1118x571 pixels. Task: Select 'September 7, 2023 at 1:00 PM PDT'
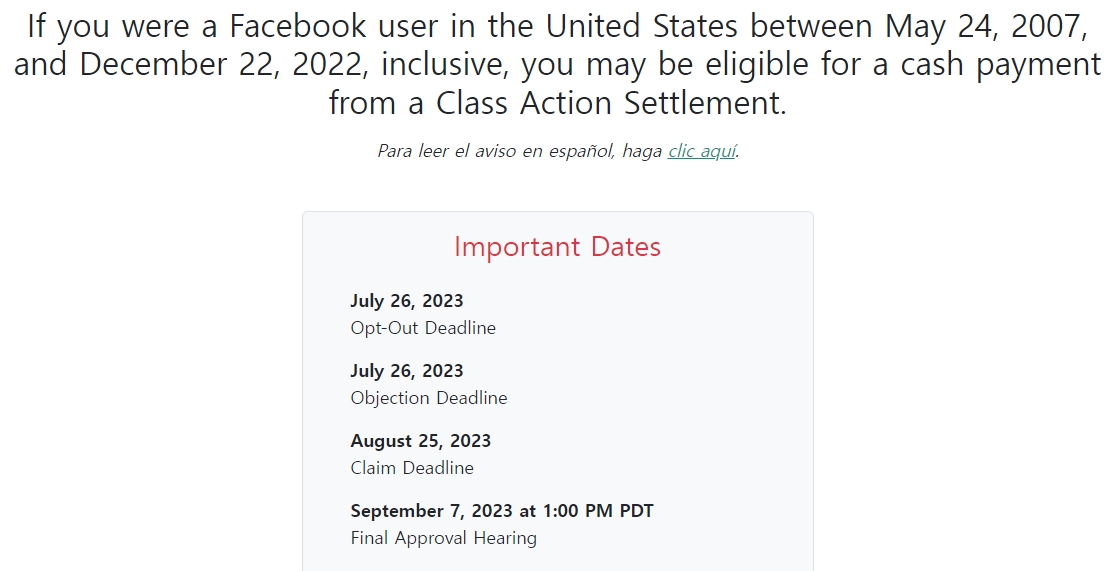point(502,510)
